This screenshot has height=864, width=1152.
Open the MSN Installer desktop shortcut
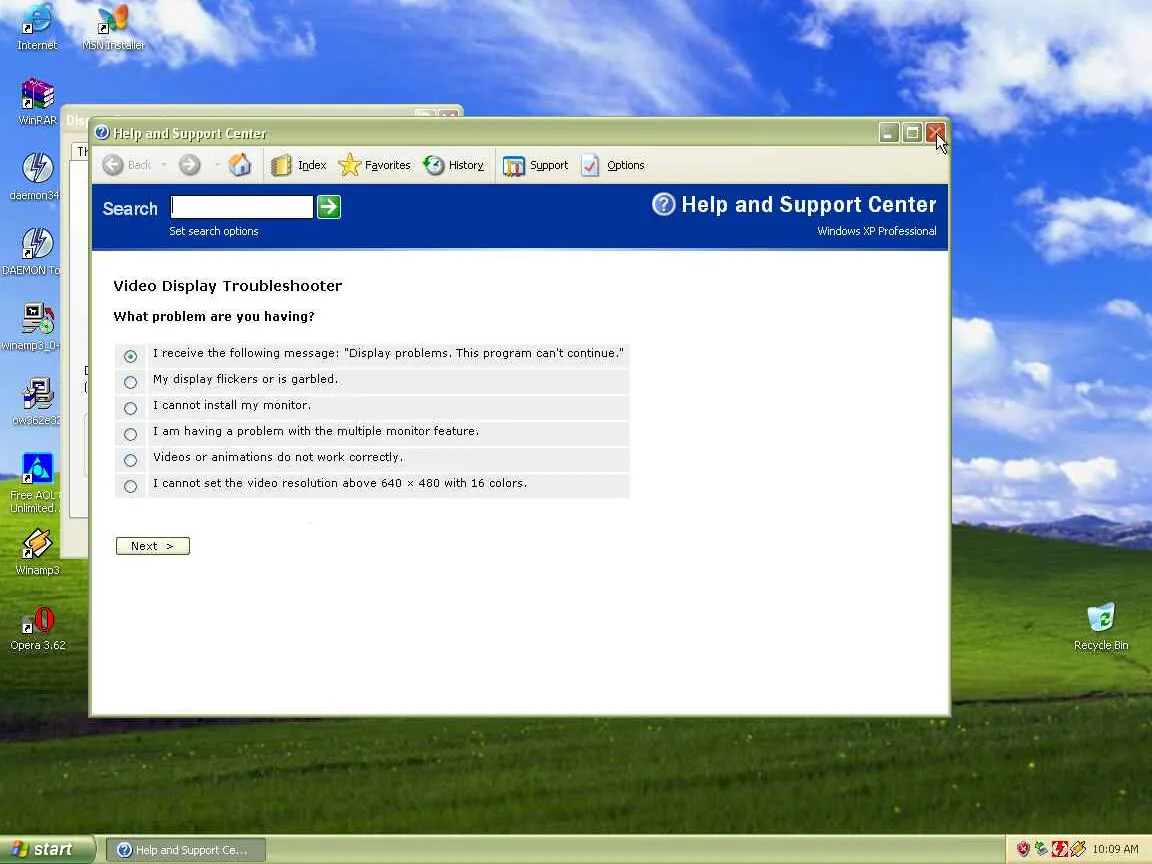pos(113,28)
